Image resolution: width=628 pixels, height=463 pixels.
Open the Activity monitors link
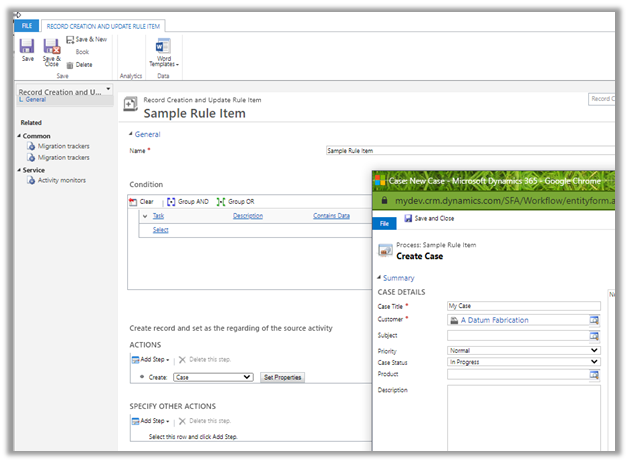62,180
